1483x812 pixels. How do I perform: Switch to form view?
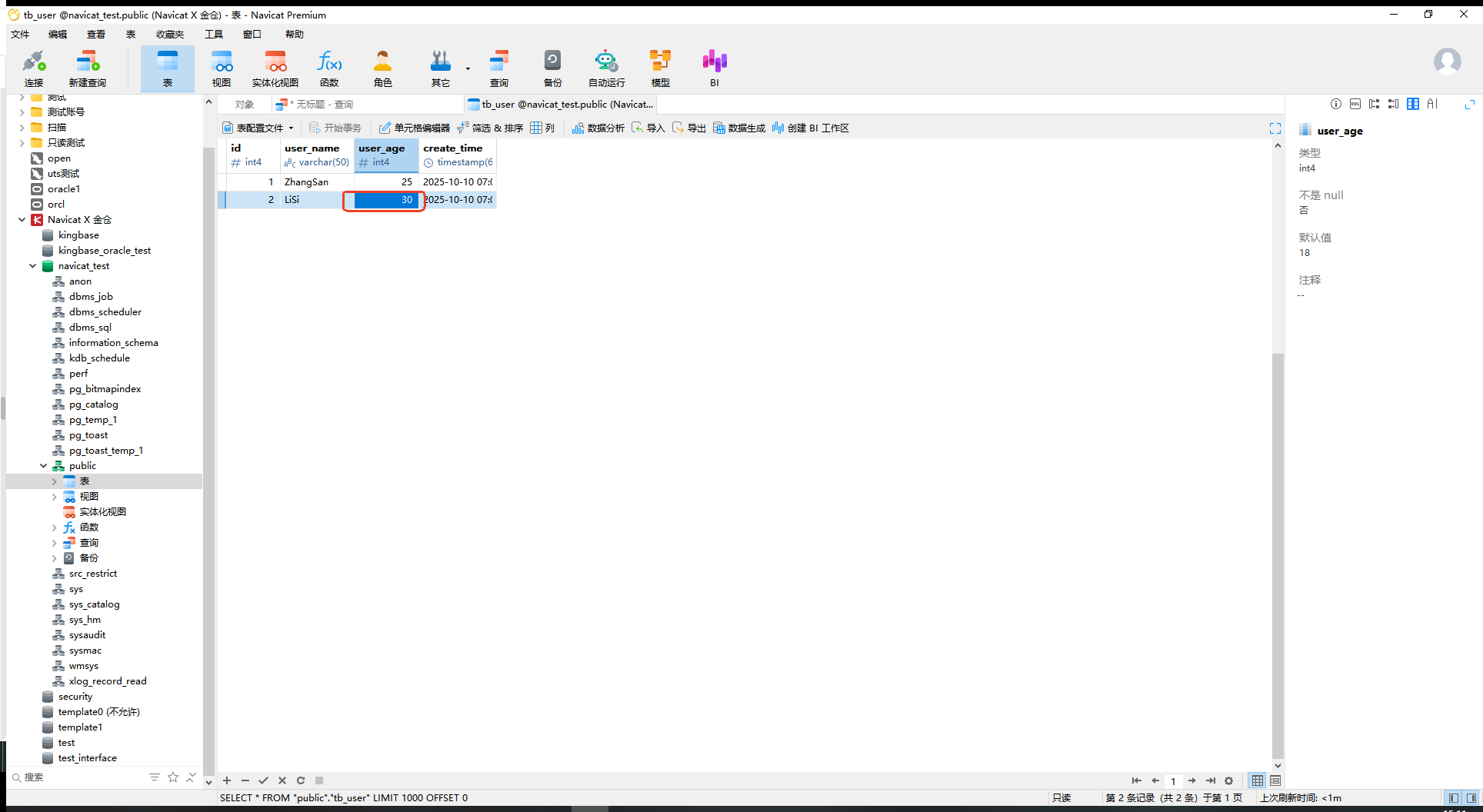pyautogui.click(x=1275, y=780)
